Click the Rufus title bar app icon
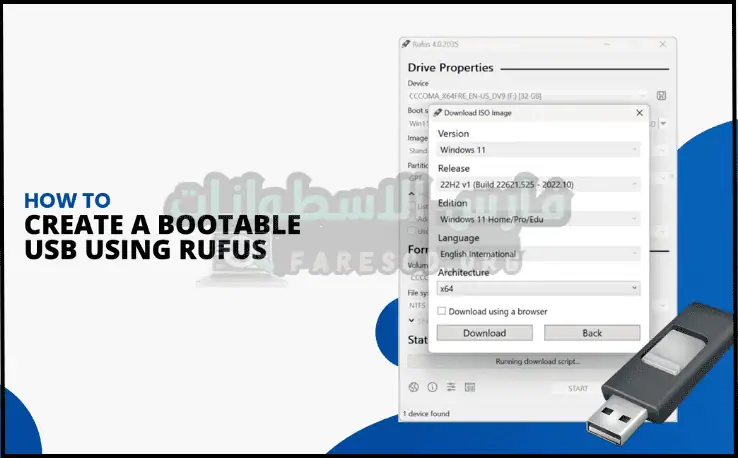 pyautogui.click(x=405, y=45)
